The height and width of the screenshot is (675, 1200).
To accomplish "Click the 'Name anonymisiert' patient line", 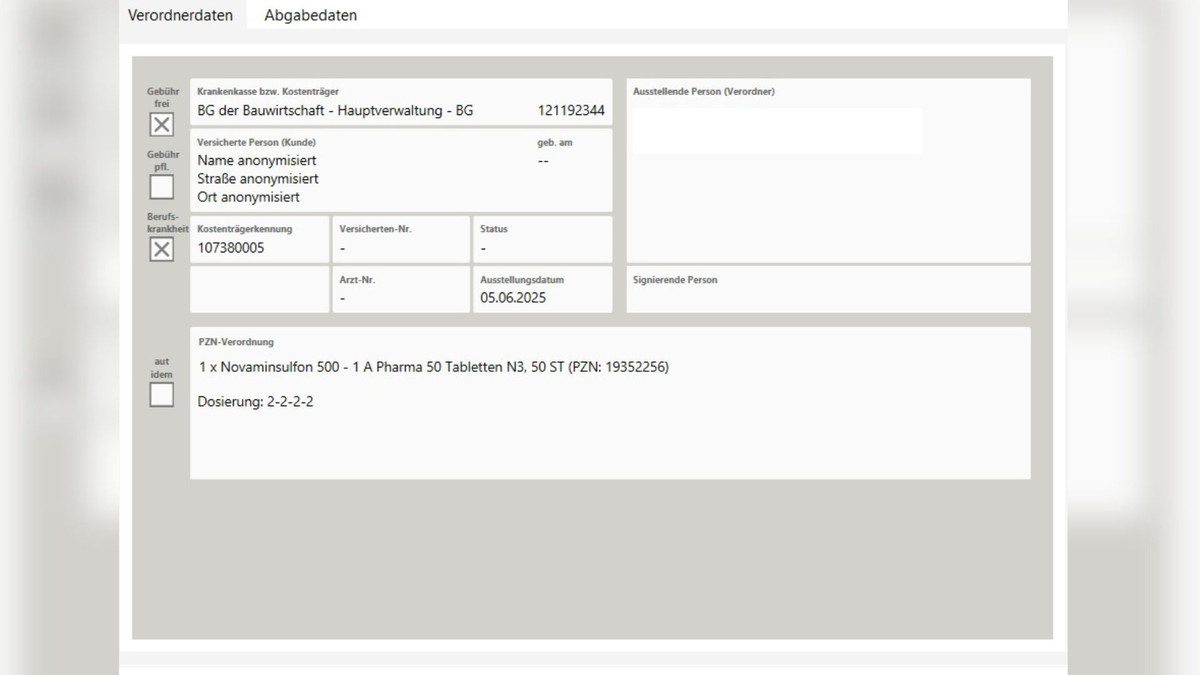I will click(257, 160).
